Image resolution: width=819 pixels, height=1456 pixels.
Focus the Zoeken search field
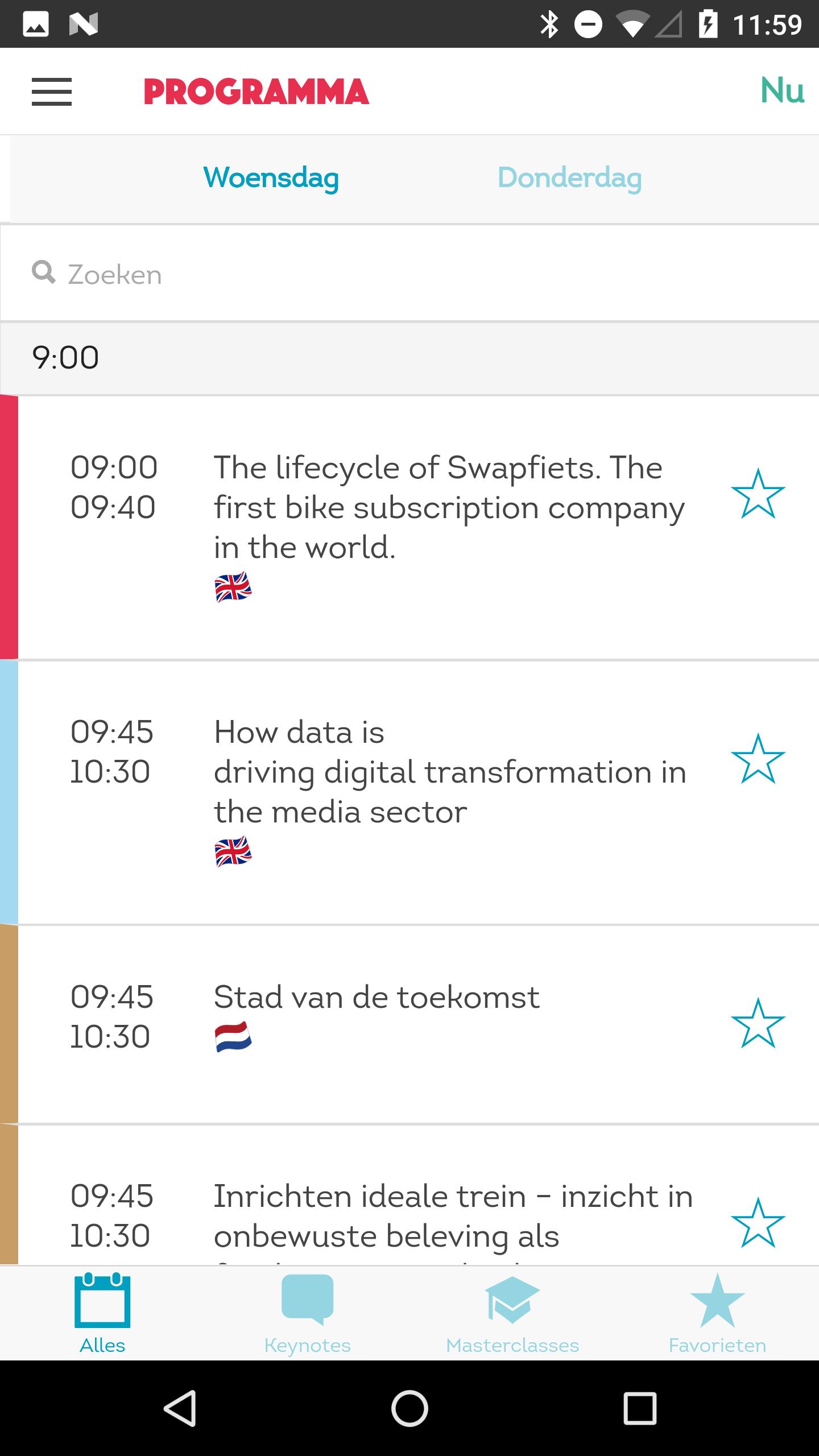pyautogui.click(x=409, y=274)
